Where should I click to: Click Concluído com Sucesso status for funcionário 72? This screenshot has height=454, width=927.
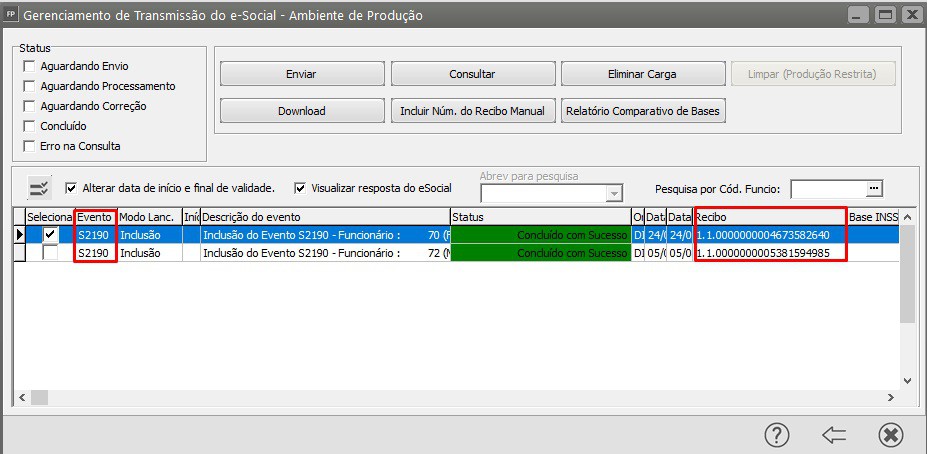(540, 253)
